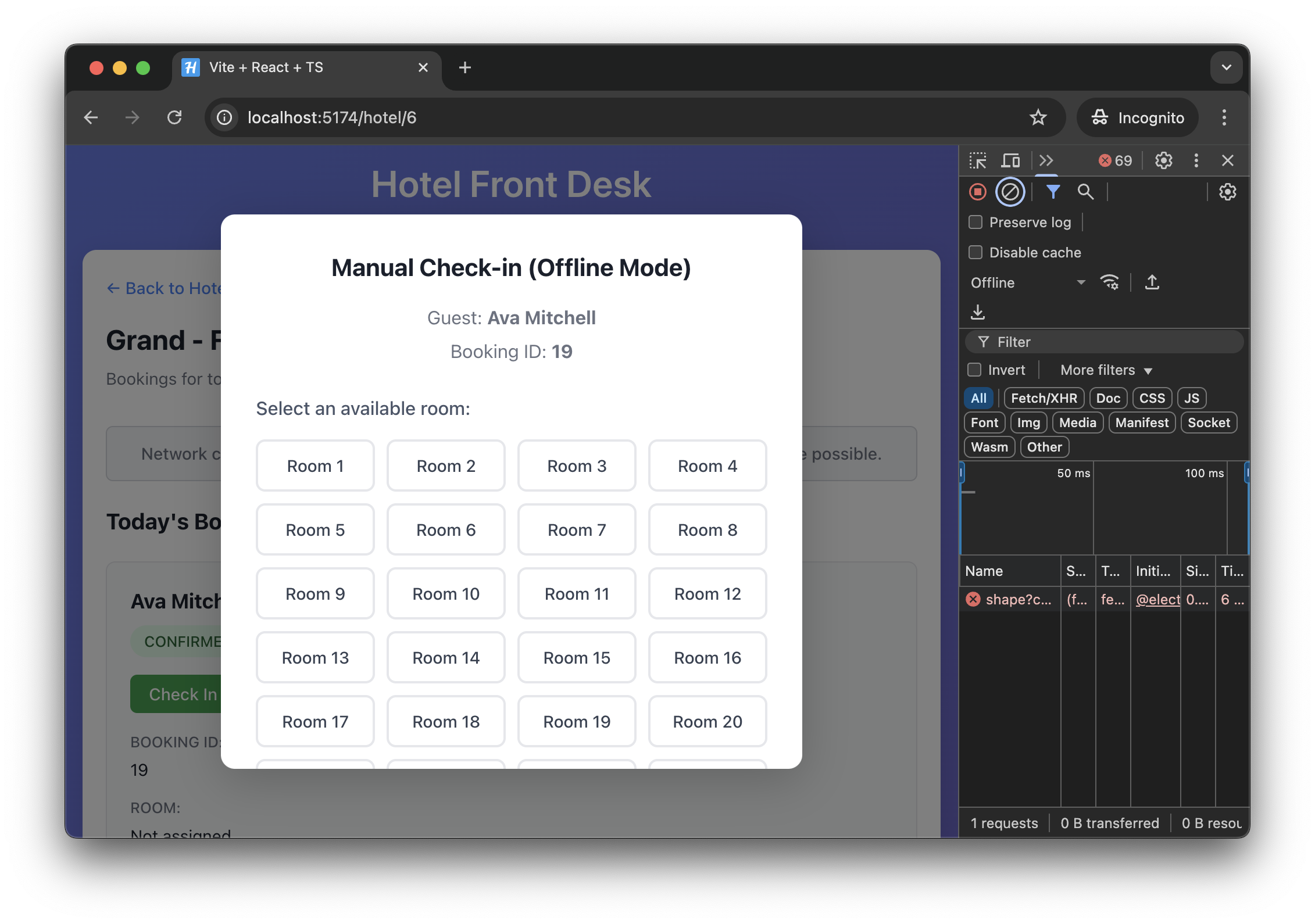The width and height of the screenshot is (1315, 924).
Task: Open the network request filter
Action: coord(1052,192)
